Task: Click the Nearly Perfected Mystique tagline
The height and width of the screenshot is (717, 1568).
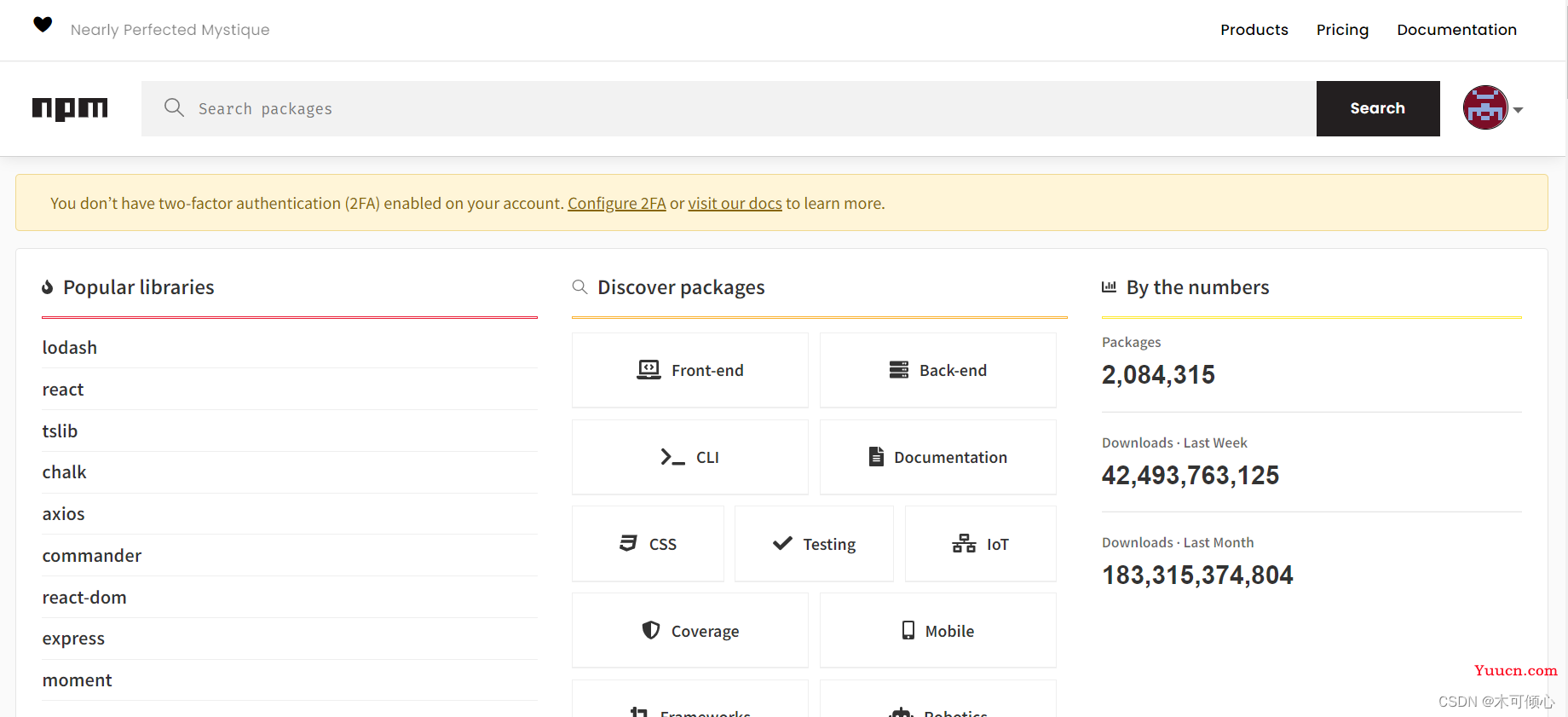Action: [170, 30]
